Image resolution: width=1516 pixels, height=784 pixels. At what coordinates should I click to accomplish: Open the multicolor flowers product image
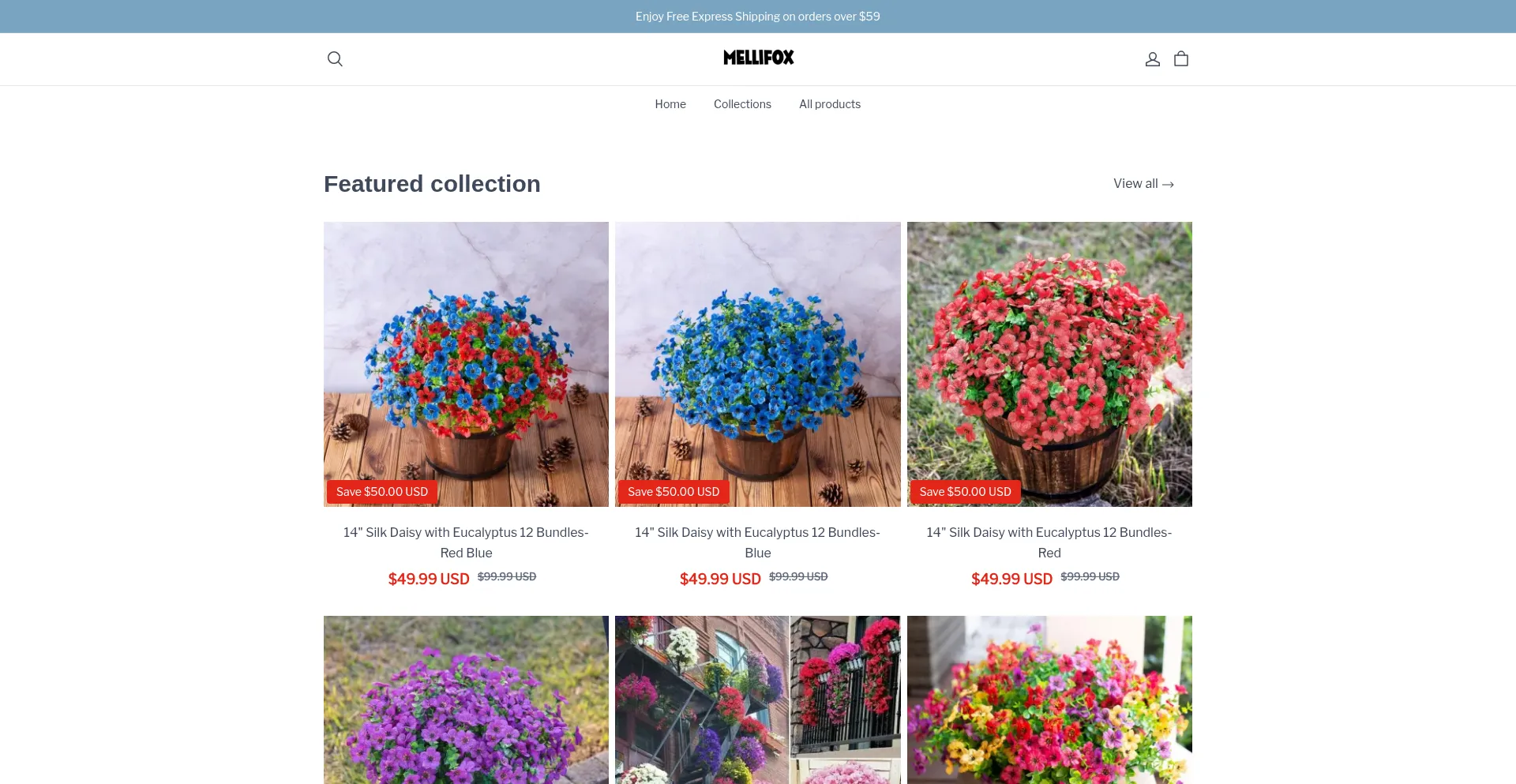pyautogui.click(x=1049, y=700)
